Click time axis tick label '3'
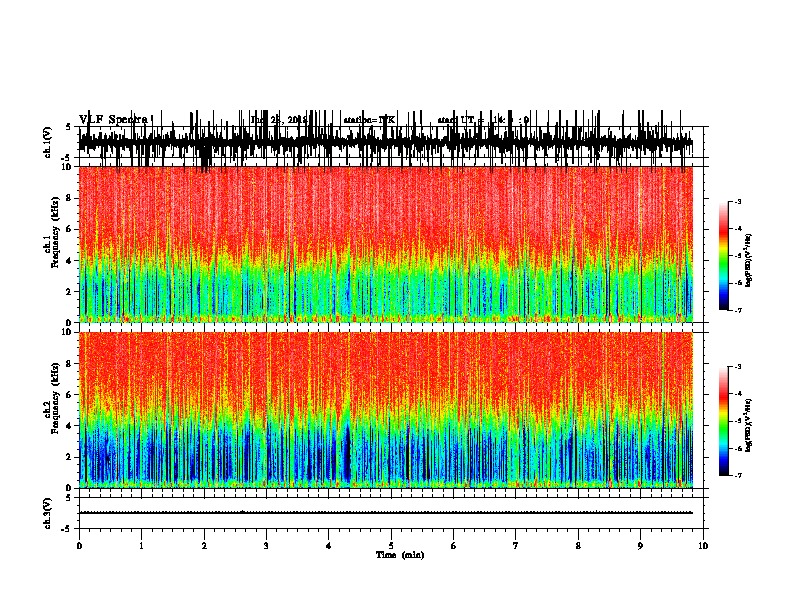Viewport: 792px width, 612px height. [266, 545]
